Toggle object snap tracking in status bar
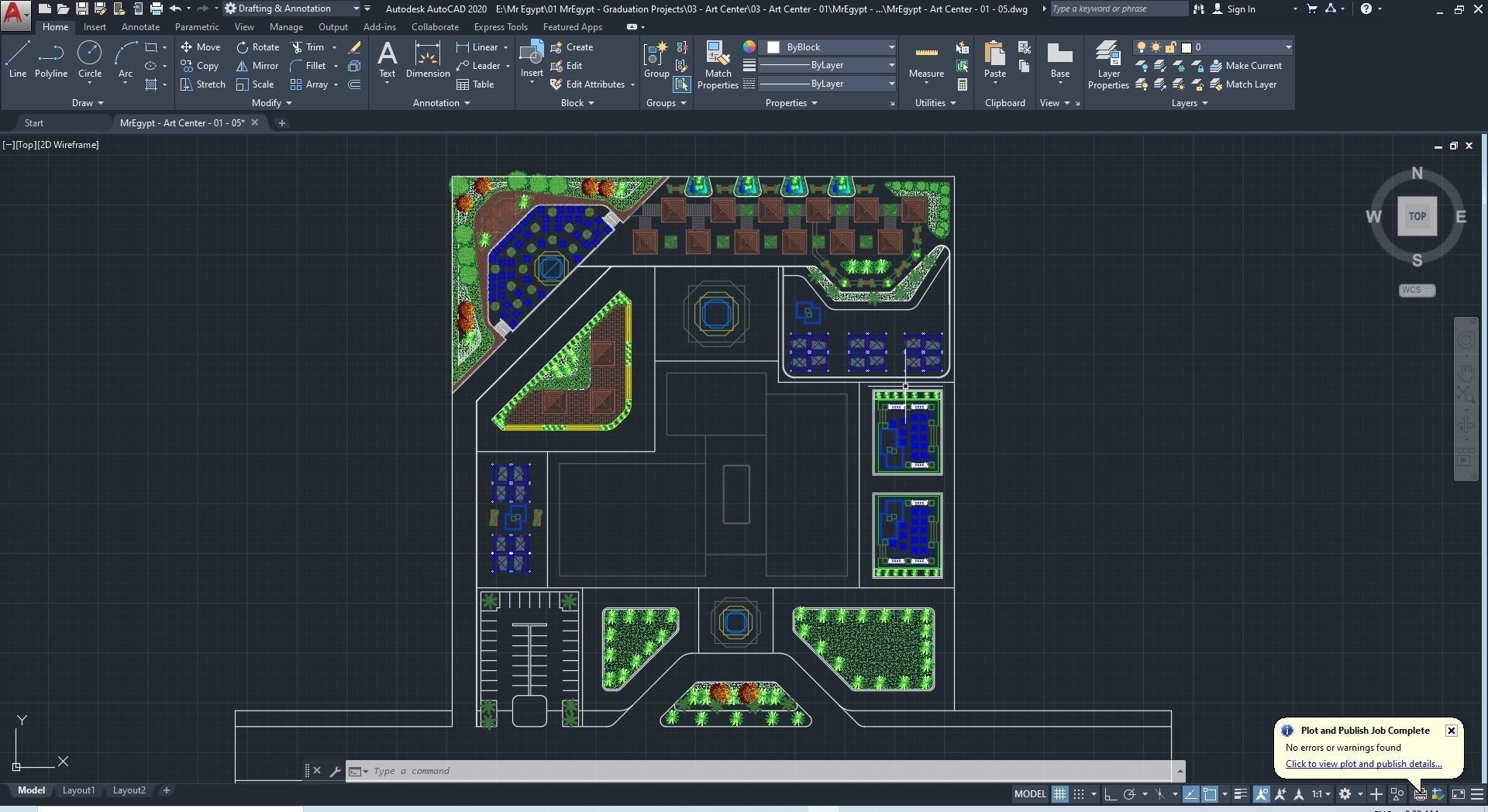This screenshot has width=1488, height=812. 1190,794
